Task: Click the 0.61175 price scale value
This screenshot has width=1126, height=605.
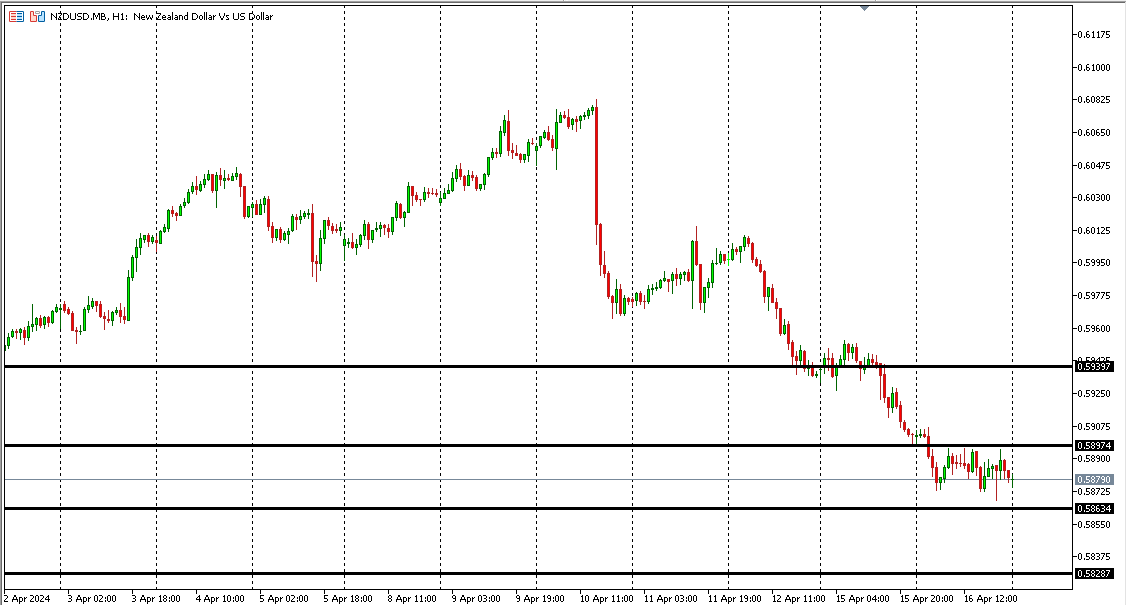Action: [x=1094, y=34]
